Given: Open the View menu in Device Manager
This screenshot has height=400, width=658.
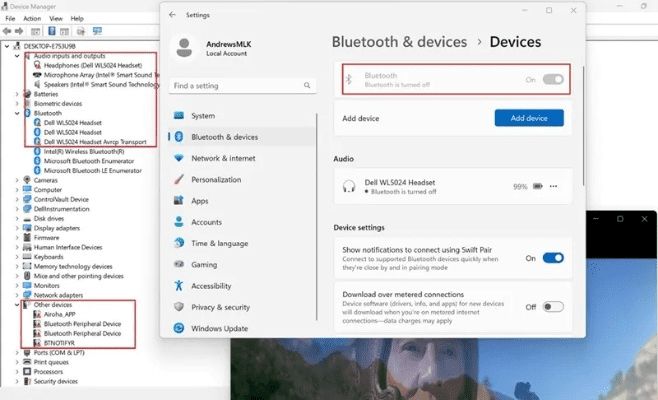Looking at the screenshot, I should click(55, 18).
